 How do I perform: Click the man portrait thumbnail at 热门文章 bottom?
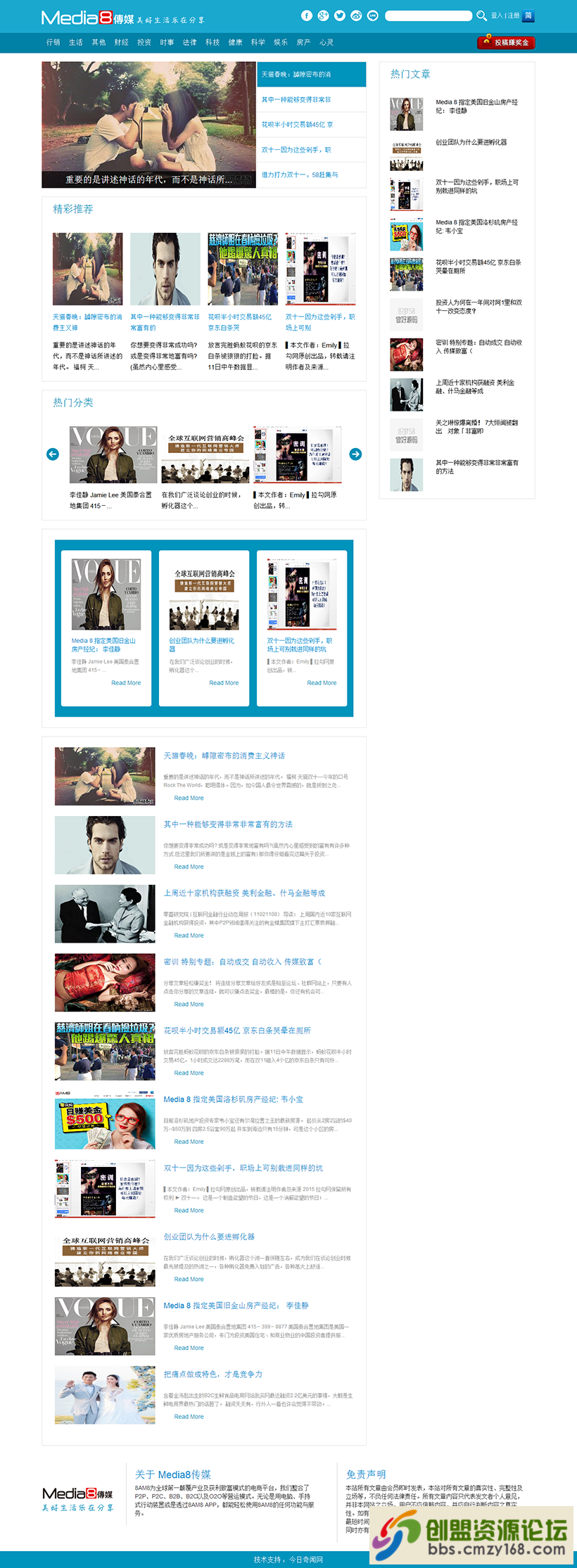[x=407, y=475]
